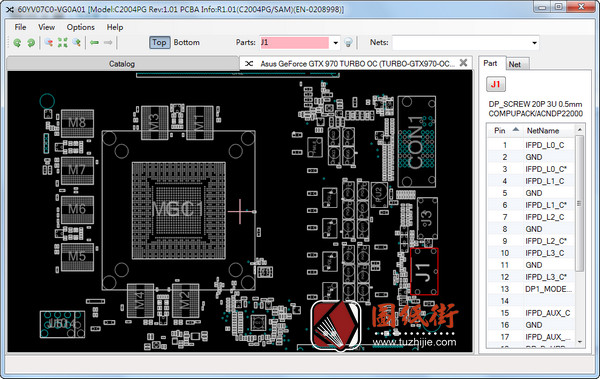Fit the board to window with green arrows icon
600x379 pixels.
(62, 42)
